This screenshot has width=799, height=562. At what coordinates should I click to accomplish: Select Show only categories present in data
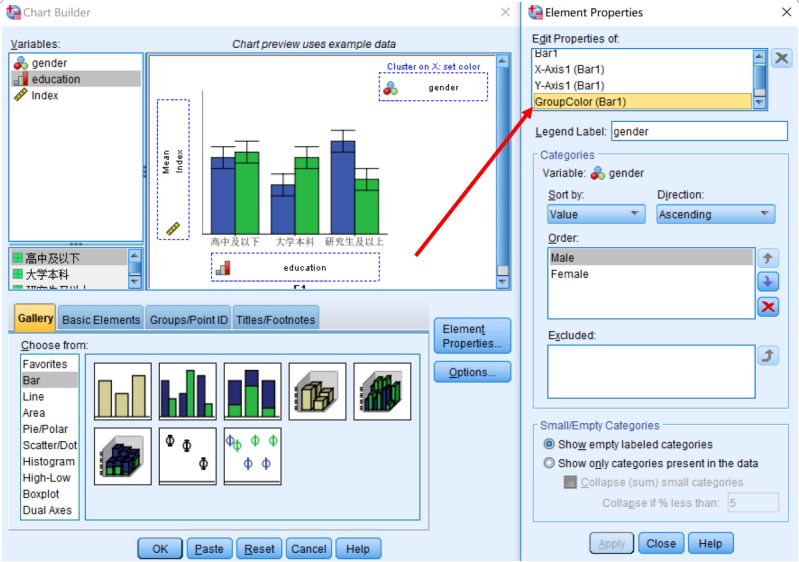point(549,463)
